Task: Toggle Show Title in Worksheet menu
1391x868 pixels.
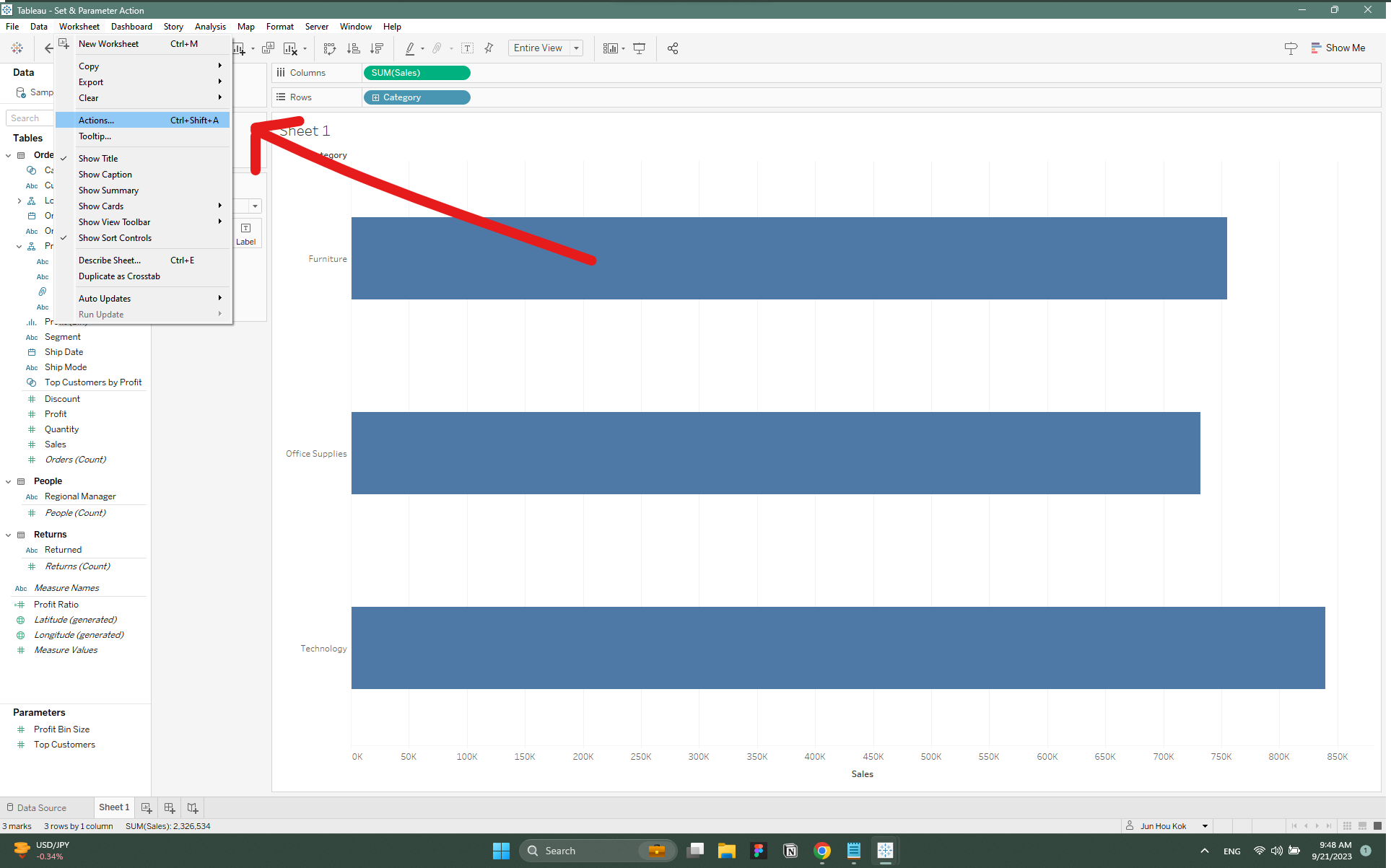Action: point(143,159)
